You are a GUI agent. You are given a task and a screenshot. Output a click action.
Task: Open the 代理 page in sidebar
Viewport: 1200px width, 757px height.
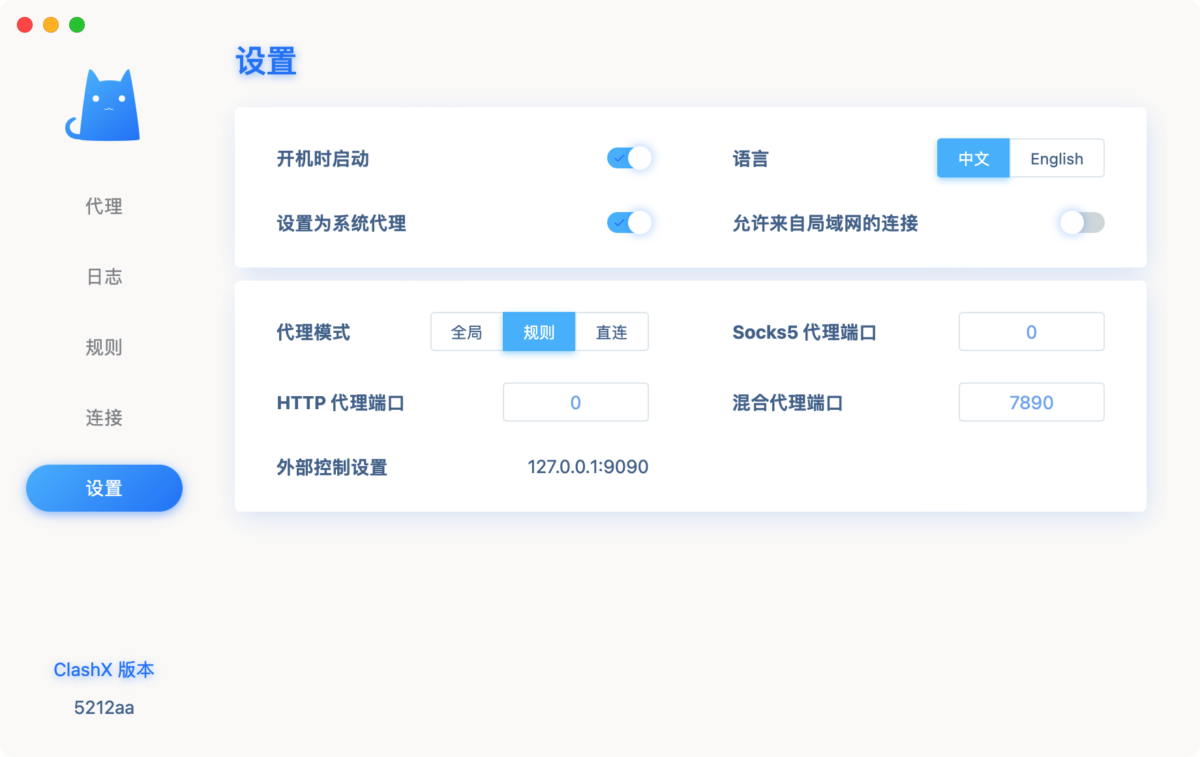(x=104, y=207)
